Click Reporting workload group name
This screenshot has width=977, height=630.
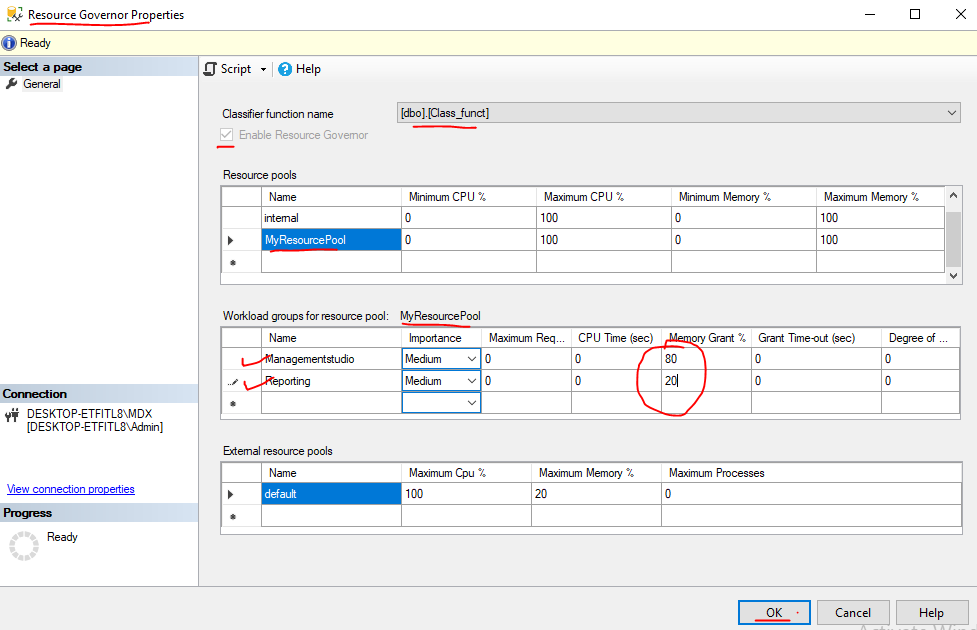(x=331, y=381)
